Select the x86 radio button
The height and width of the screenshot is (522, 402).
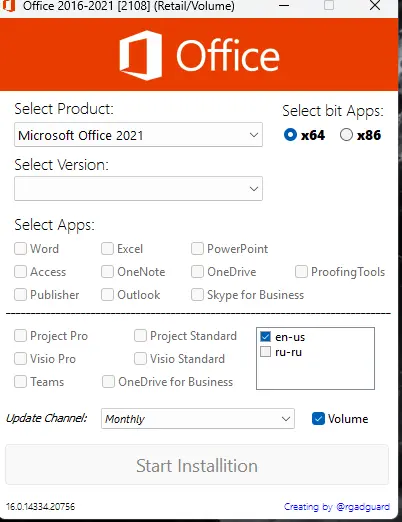(346, 135)
